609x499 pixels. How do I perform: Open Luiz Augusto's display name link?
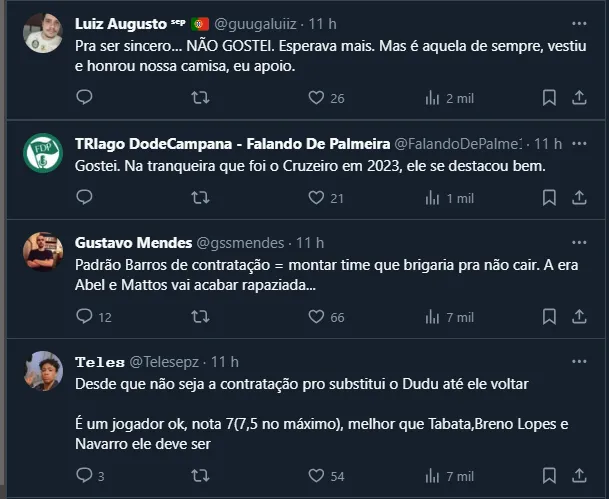click(121, 23)
